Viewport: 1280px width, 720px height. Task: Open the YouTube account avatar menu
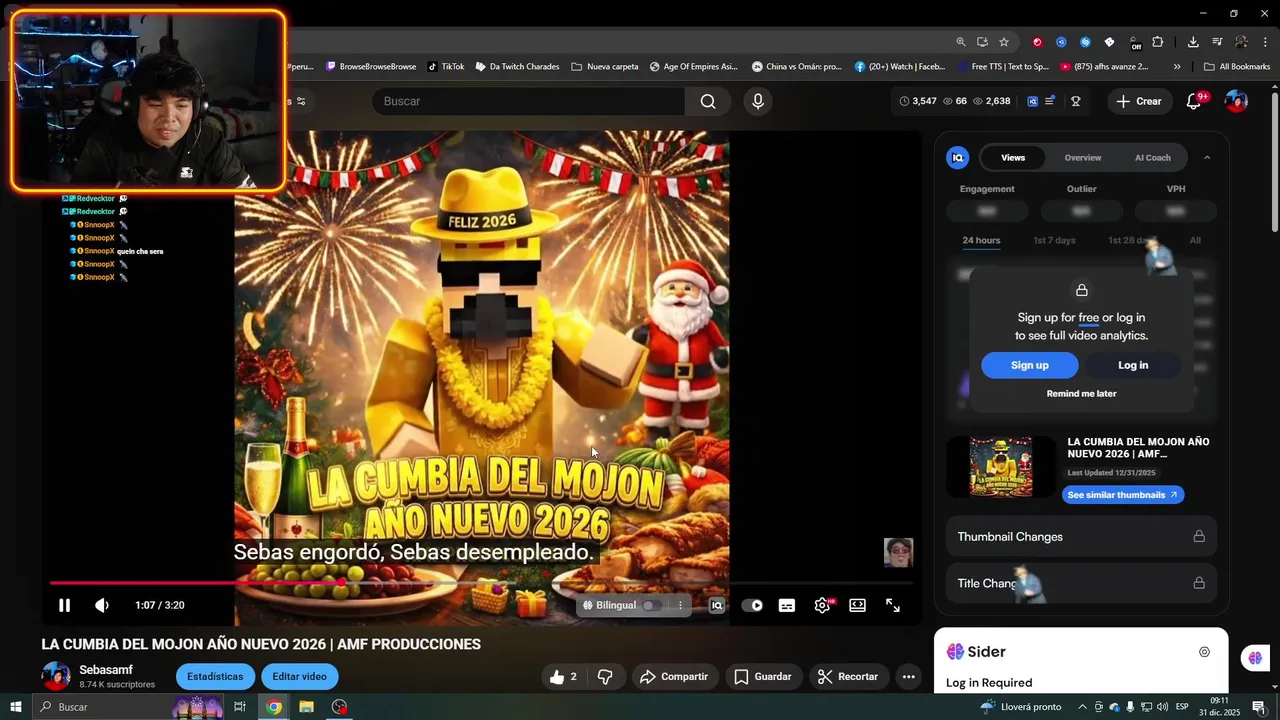[x=1236, y=101]
